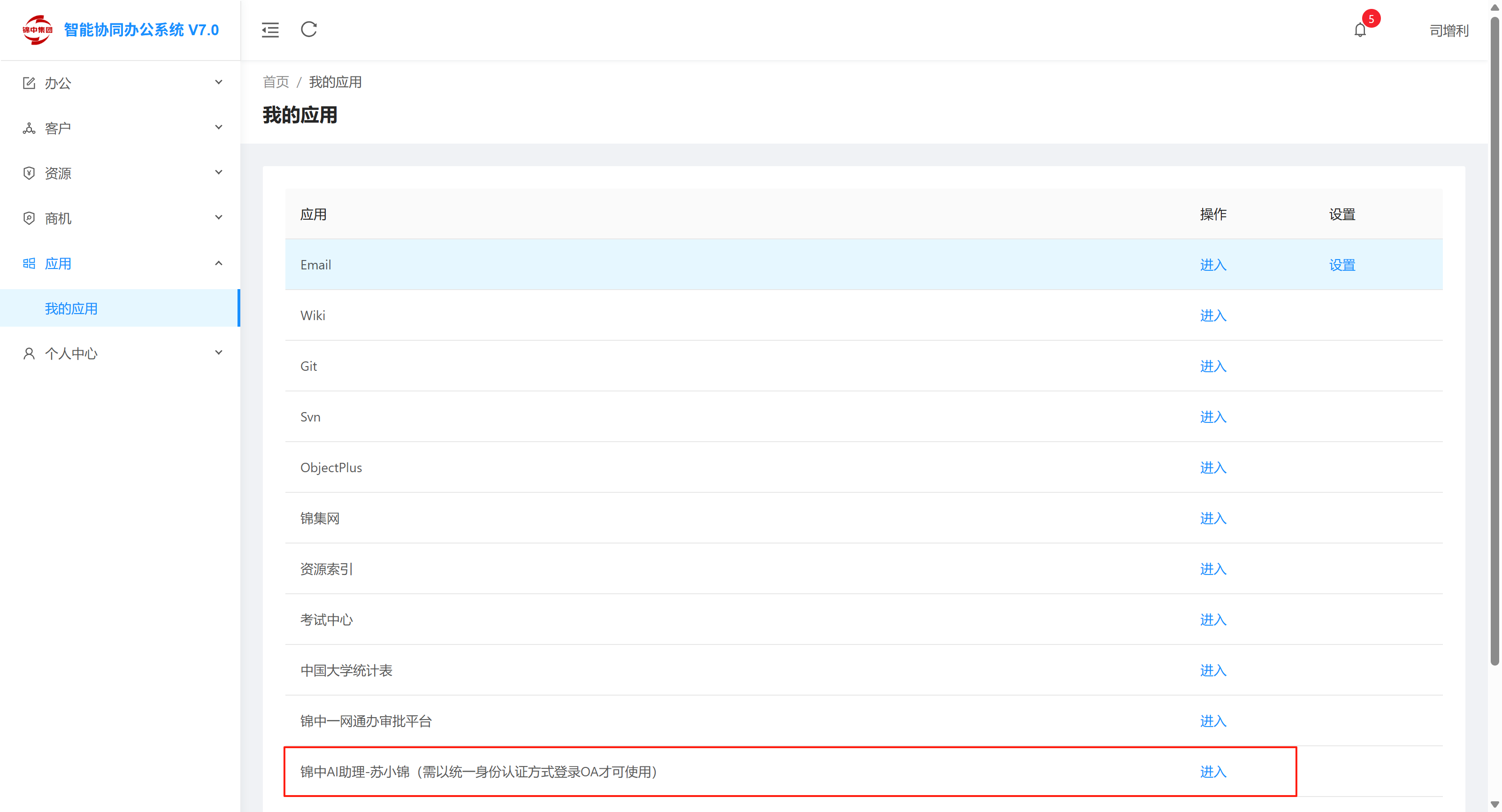
Task: Expand the 个人中心 menu chevron
Action: (x=219, y=352)
